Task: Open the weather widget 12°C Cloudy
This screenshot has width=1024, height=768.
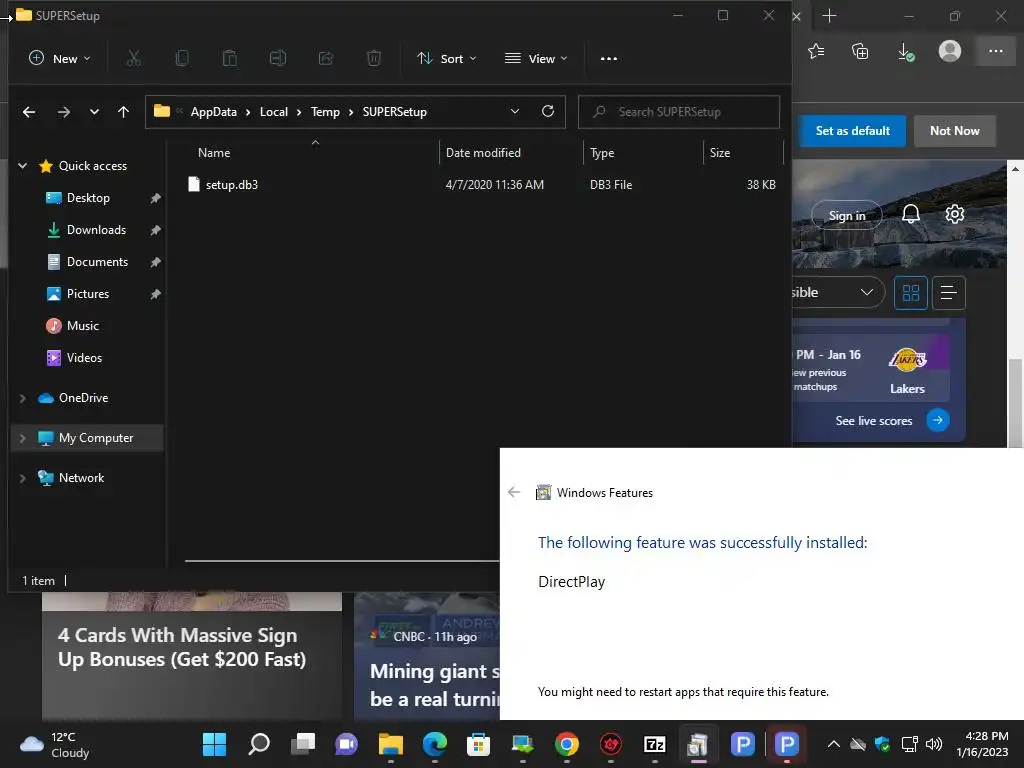Action: 55,744
